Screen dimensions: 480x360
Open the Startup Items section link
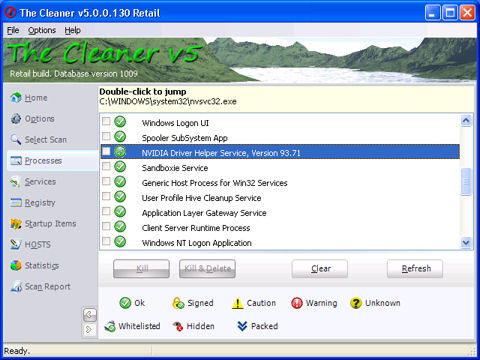click(x=50, y=224)
